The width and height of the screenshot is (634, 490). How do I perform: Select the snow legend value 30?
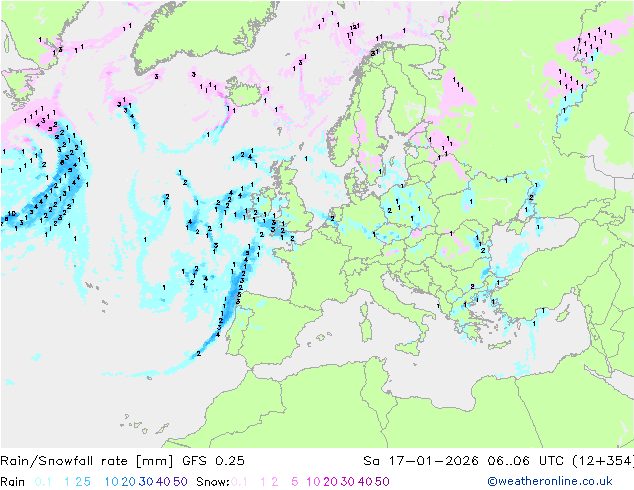347,482
